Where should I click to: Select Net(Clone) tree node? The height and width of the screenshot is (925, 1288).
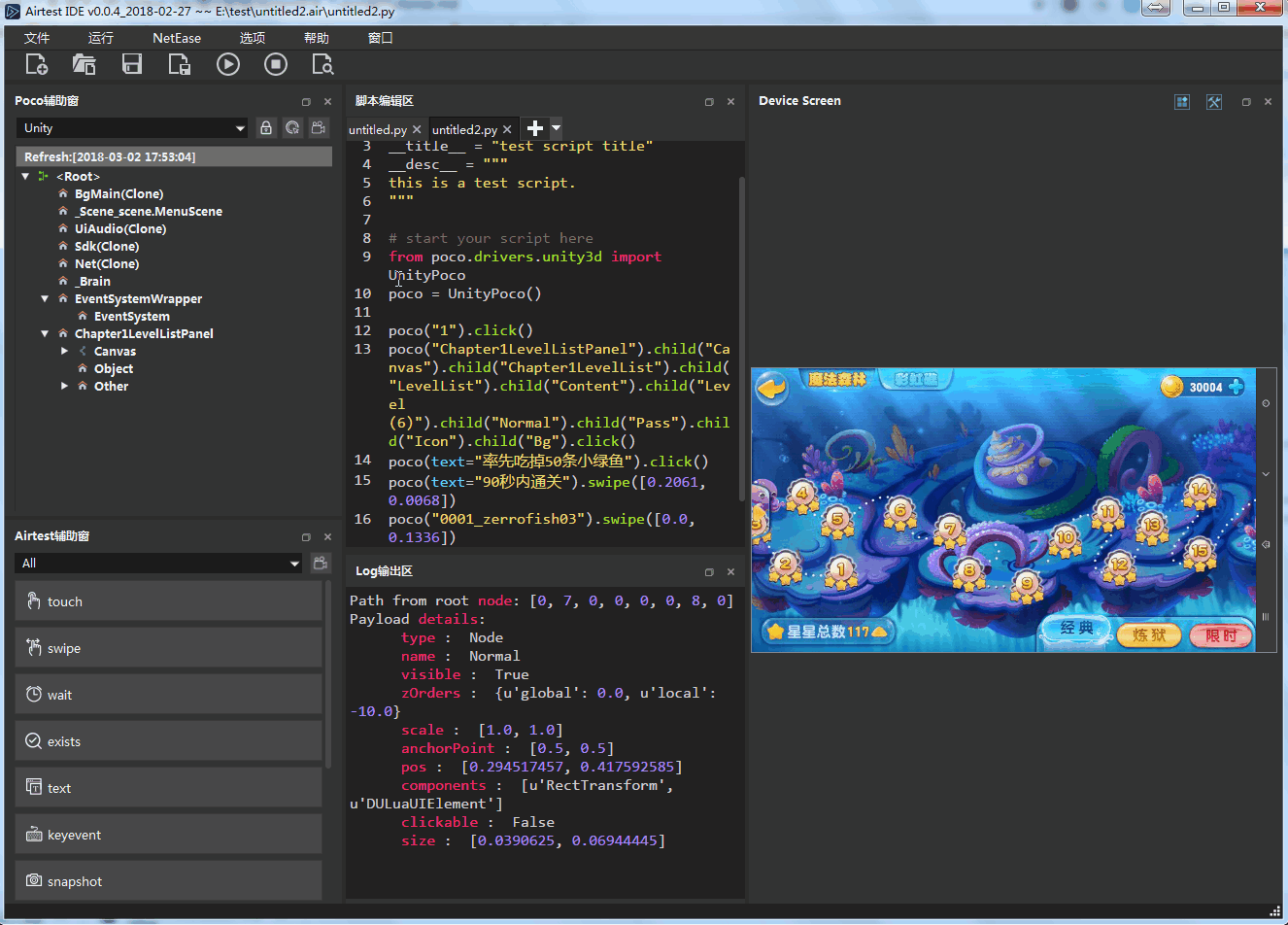[x=107, y=263]
